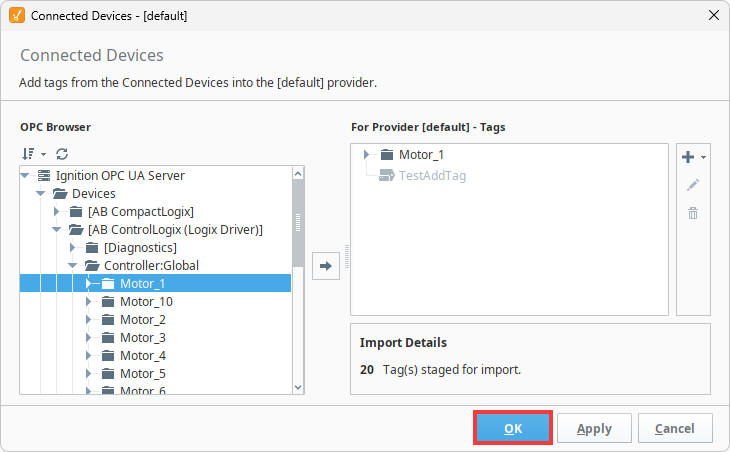Expand the Motor_4 folder
The height and width of the screenshot is (452, 730).
[88, 356]
